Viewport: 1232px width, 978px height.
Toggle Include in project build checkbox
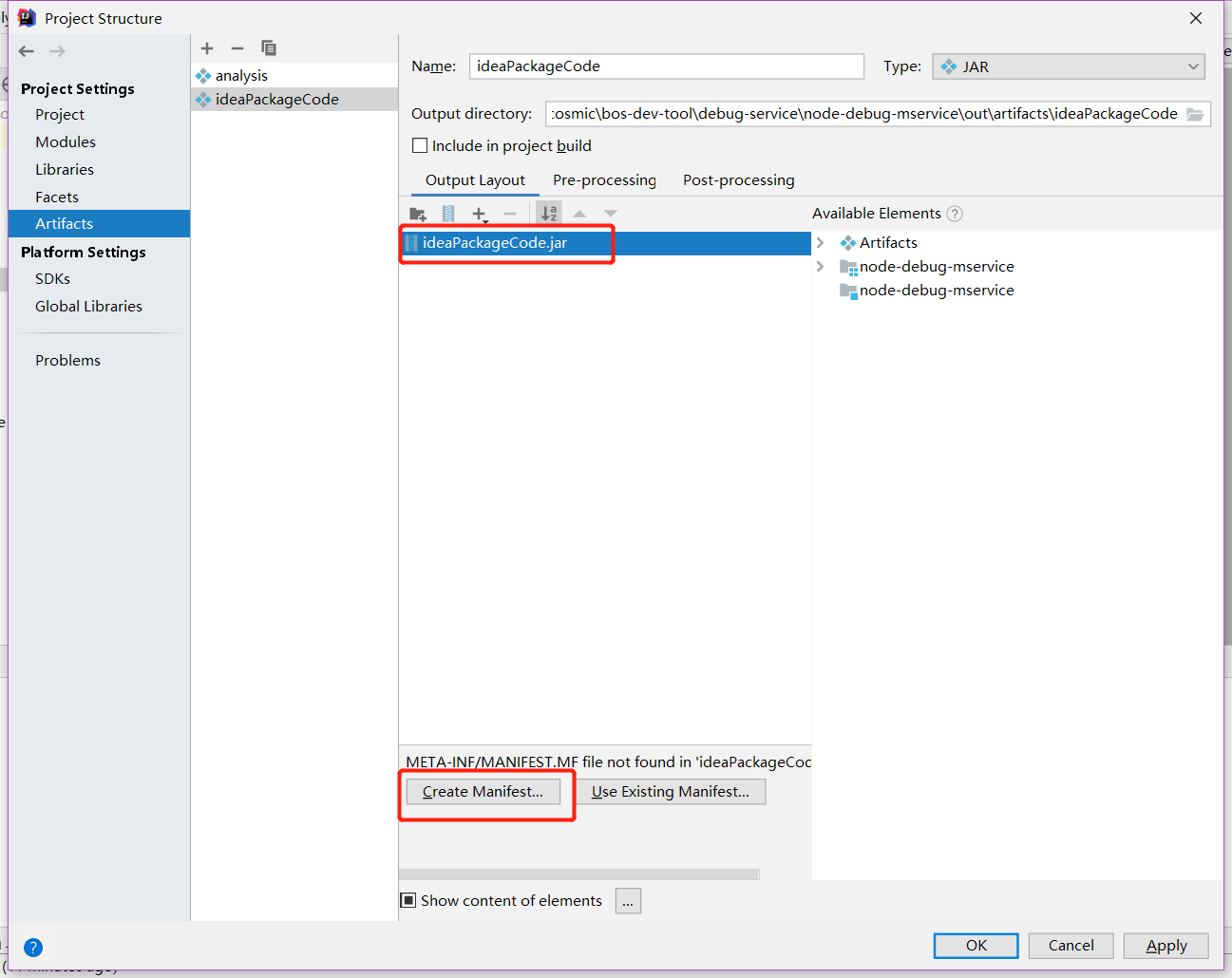[420, 146]
